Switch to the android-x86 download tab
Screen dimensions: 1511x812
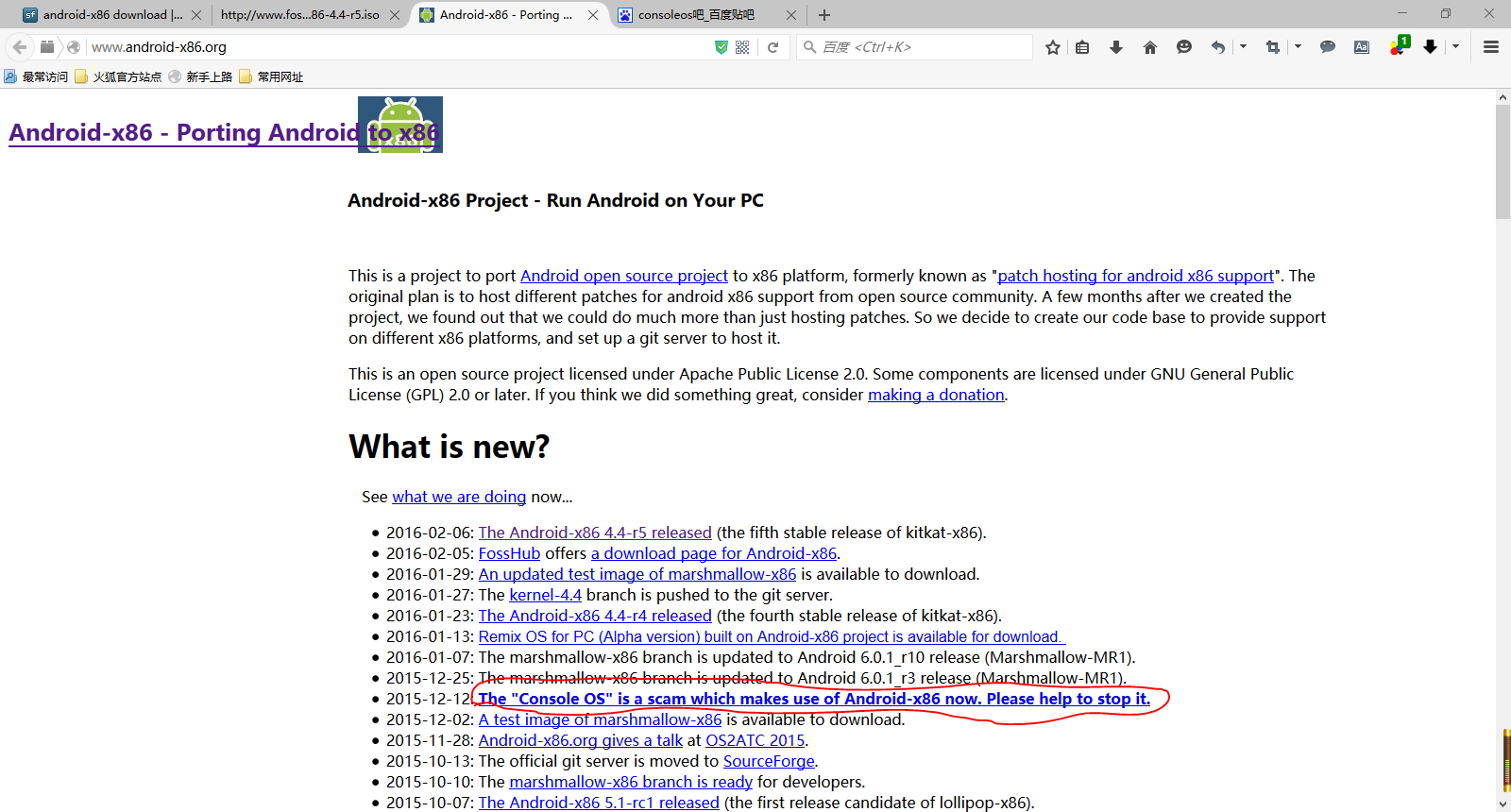[x=111, y=15]
